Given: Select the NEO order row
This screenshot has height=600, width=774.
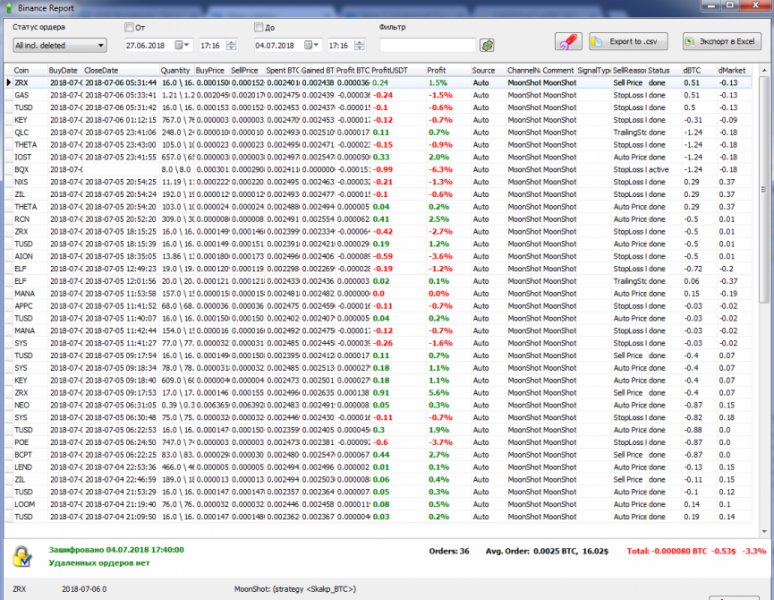Looking at the screenshot, I should pos(378,405).
